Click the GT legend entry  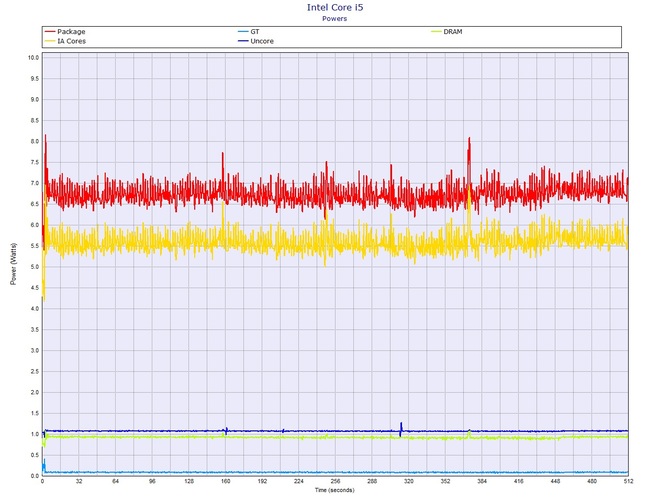tap(249, 32)
